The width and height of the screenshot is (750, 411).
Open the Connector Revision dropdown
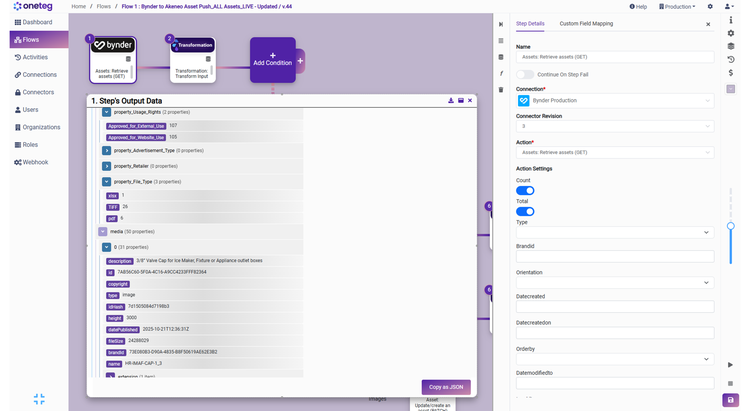click(615, 126)
